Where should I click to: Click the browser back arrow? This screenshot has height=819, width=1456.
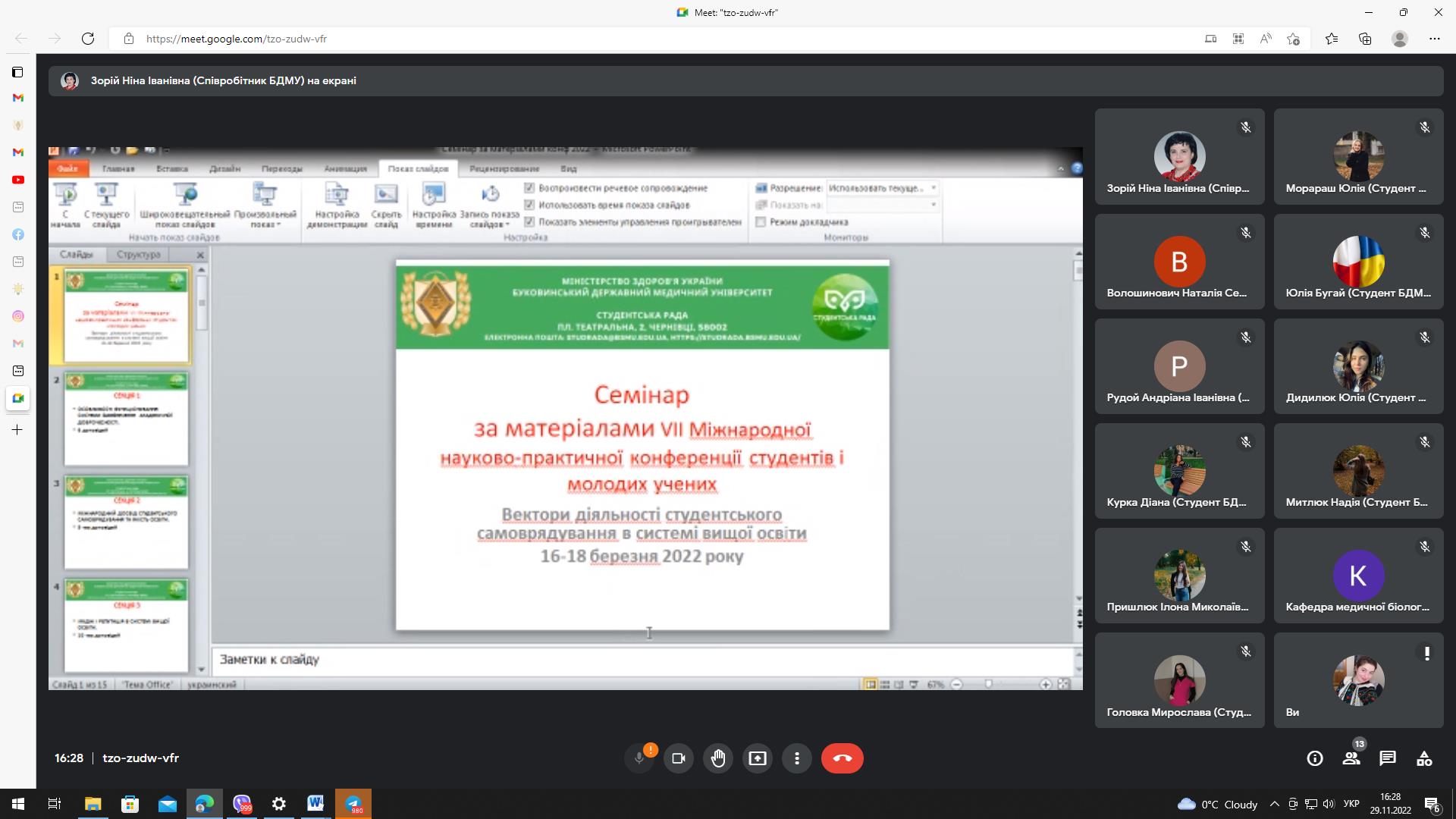pos(21,39)
